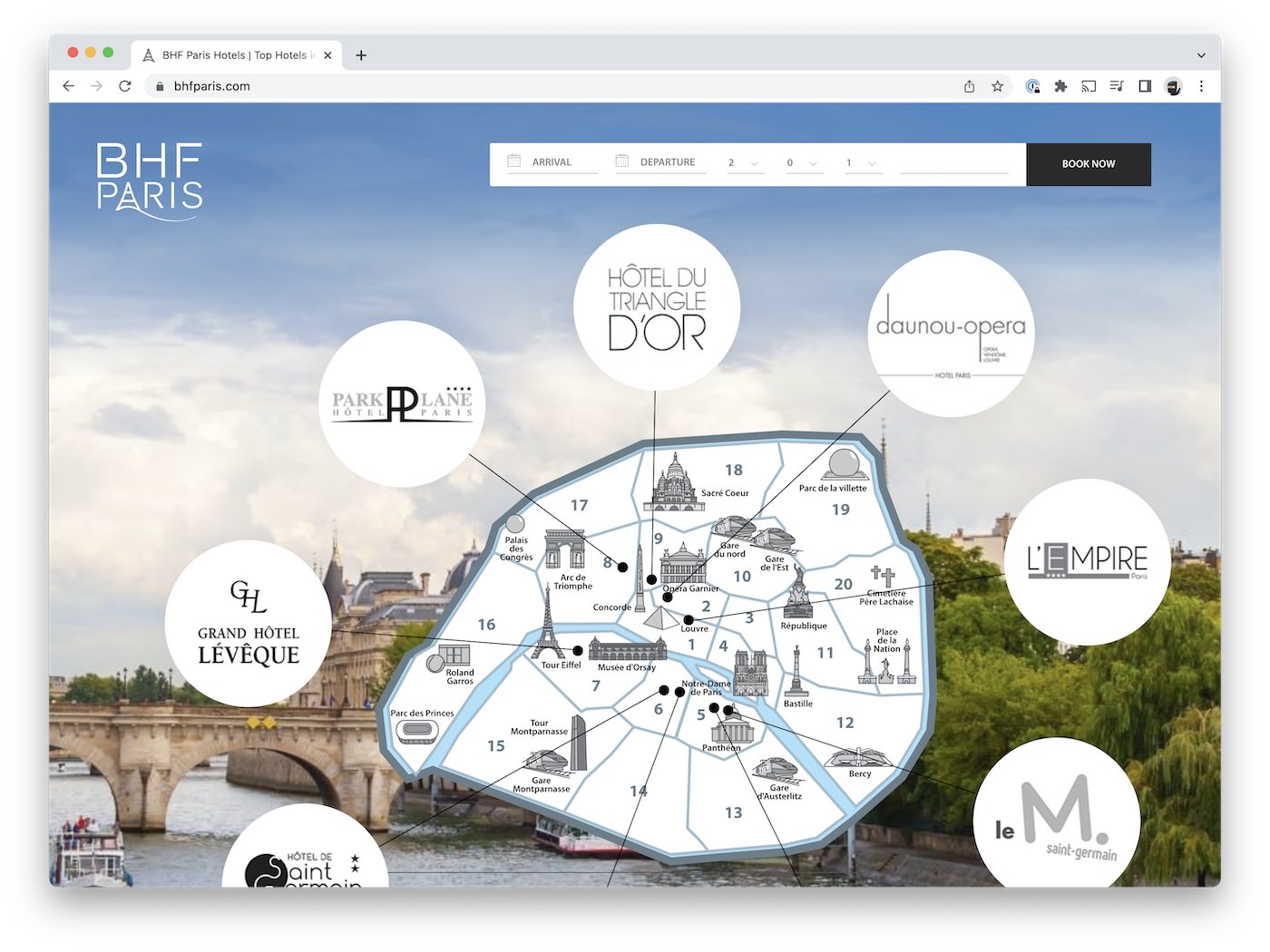Expand the dropdown showing value 1
Image resolution: width=1270 pixels, height=952 pixels.
click(x=861, y=163)
